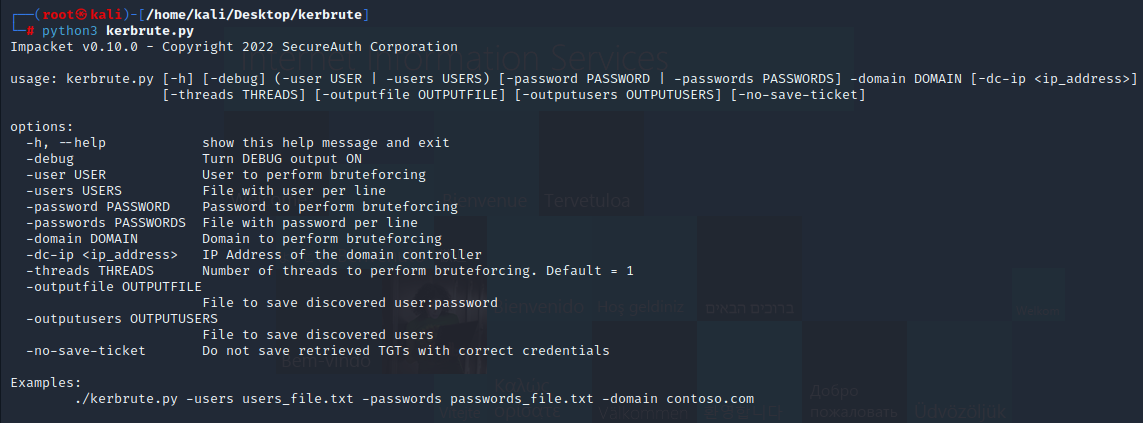Click the -outputfile OUTPUTFILE option
Image resolution: width=1143 pixels, height=423 pixels.
click(x=114, y=287)
